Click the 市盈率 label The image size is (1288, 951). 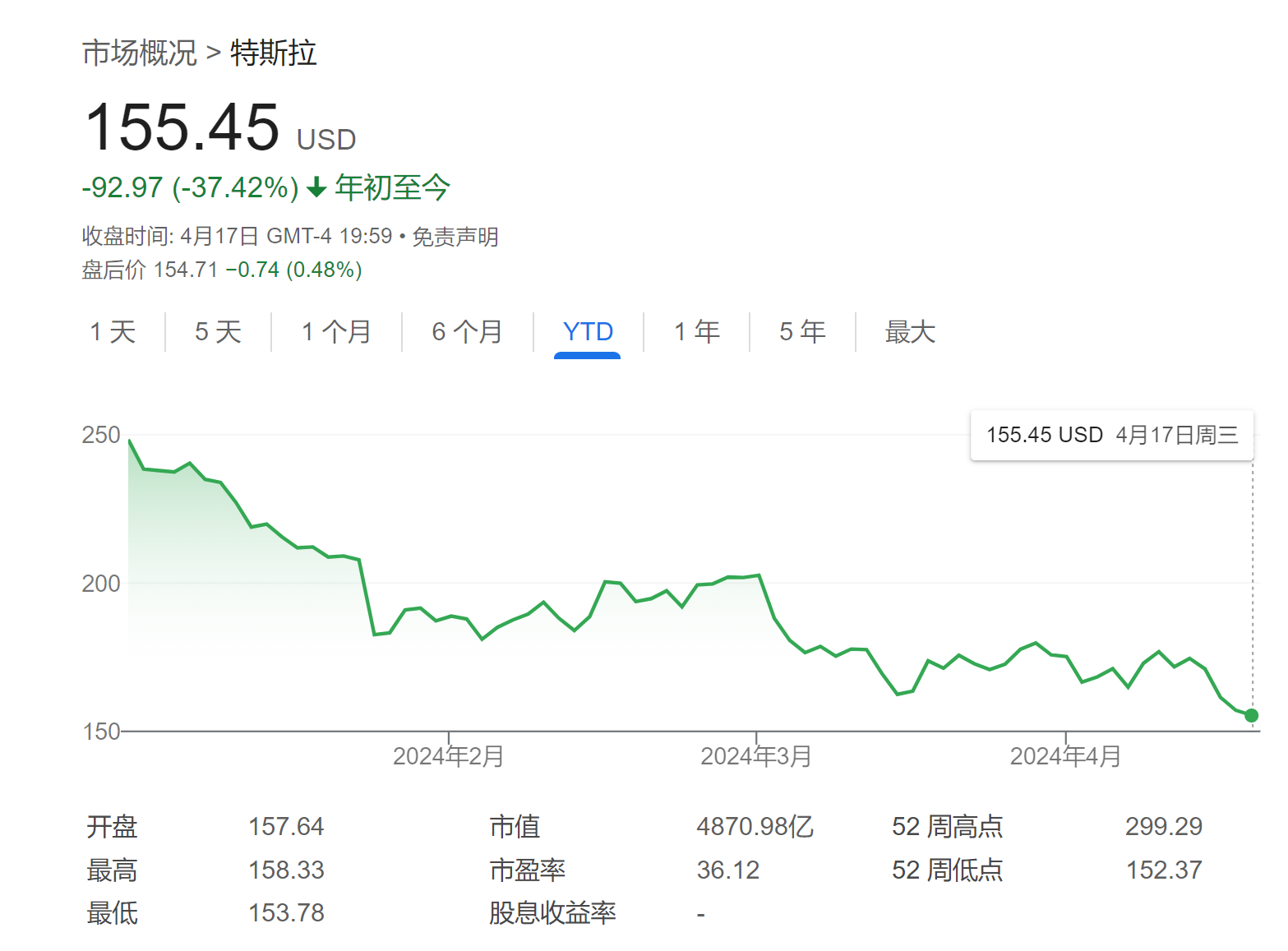528,870
